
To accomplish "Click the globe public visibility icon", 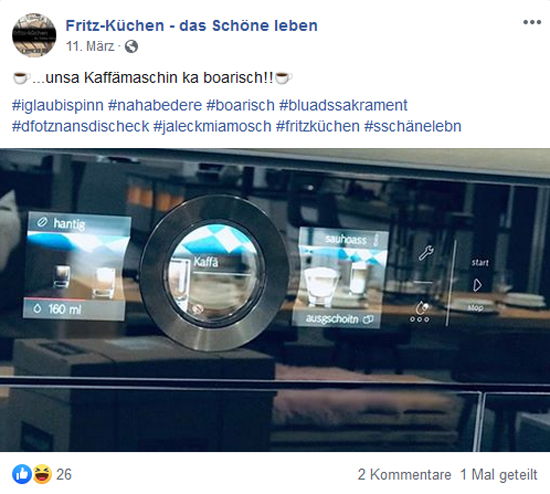I will click(x=132, y=46).
